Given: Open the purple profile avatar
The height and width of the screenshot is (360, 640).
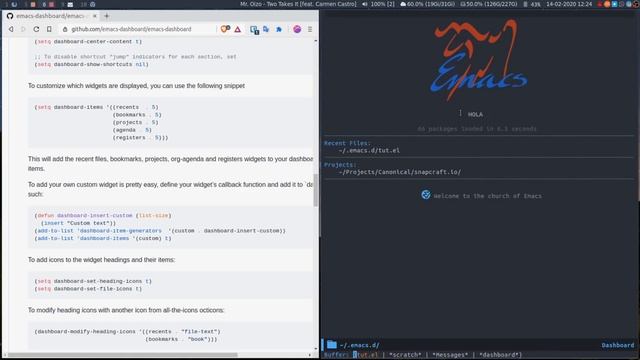Looking at the screenshot, I should point(297,29).
